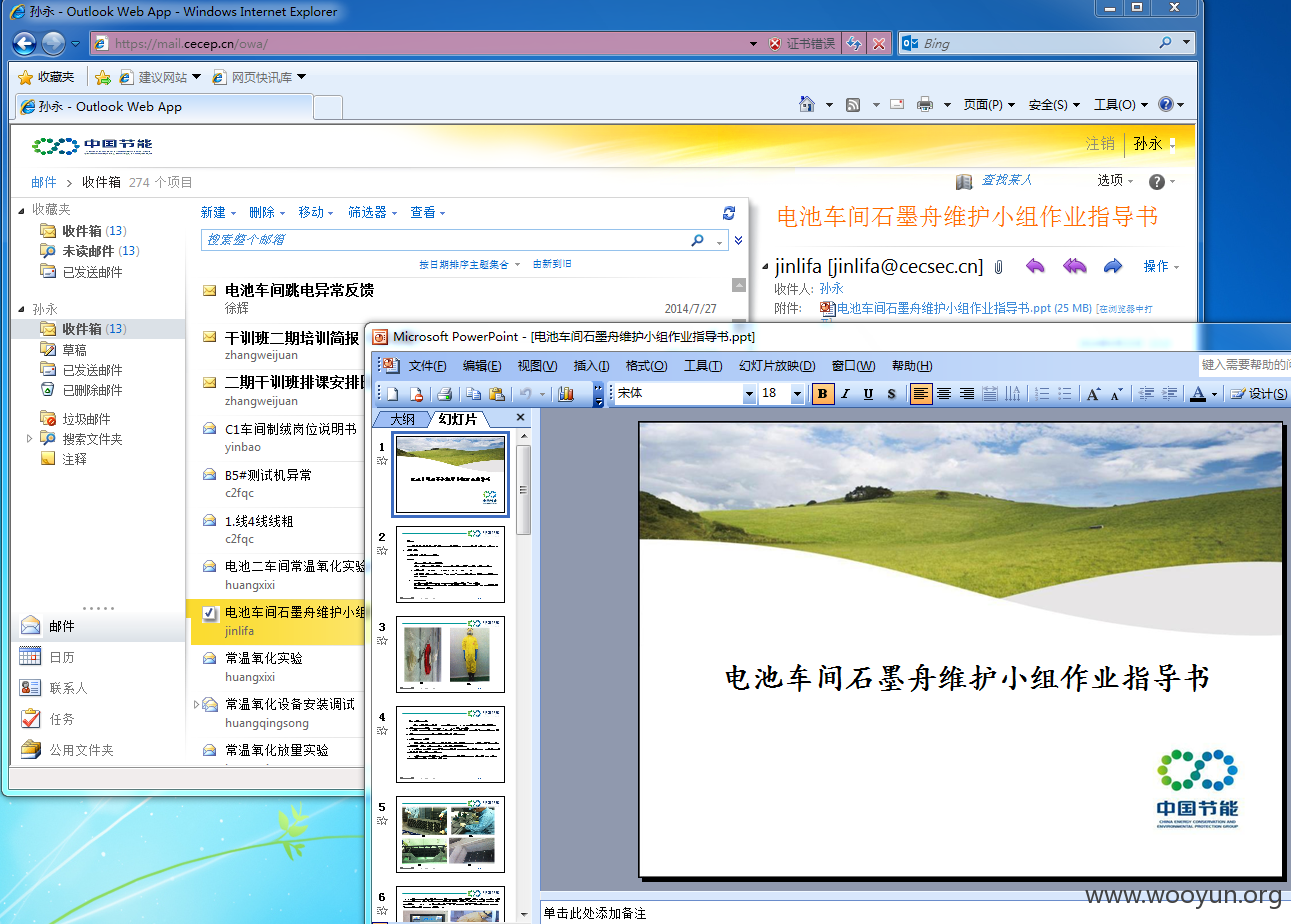Align text right in PowerPoint
The height and width of the screenshot is (924, 1291).
click(x=967, y=394)
